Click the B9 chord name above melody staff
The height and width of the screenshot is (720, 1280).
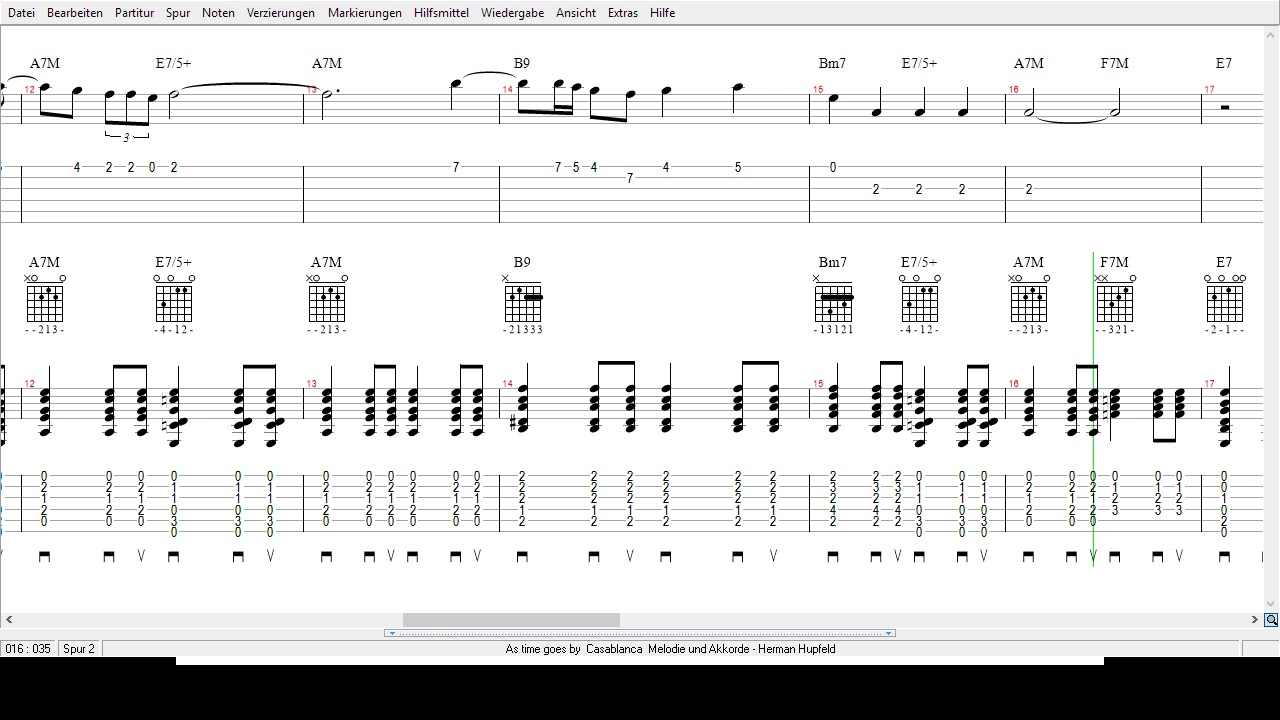click(522, 63)
